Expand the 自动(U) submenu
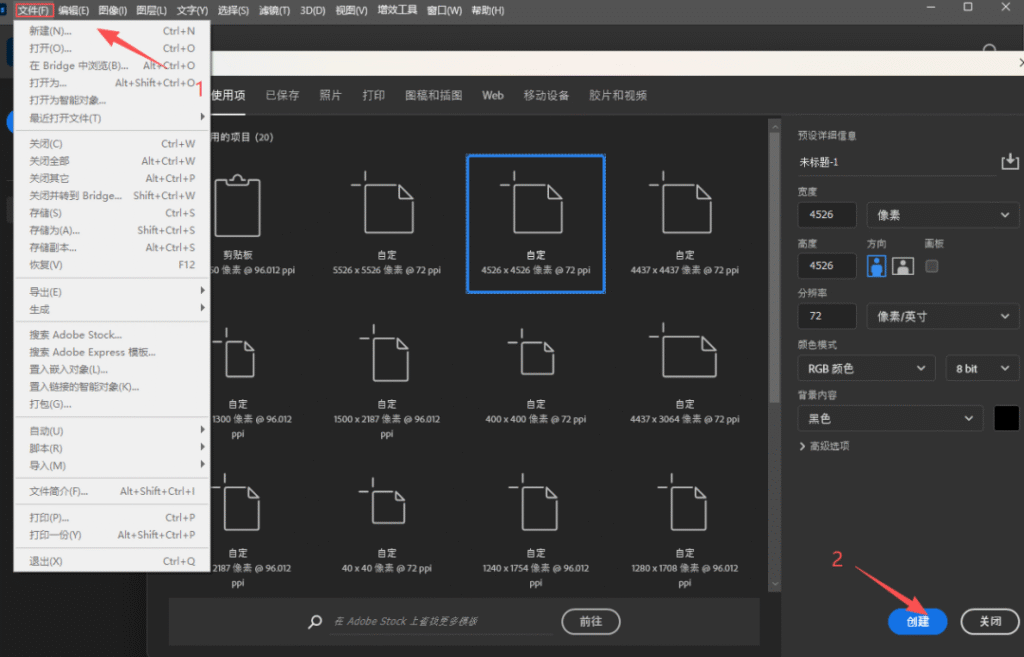The width and height of the screenshot is (1024, 657). tap(112, 430)
